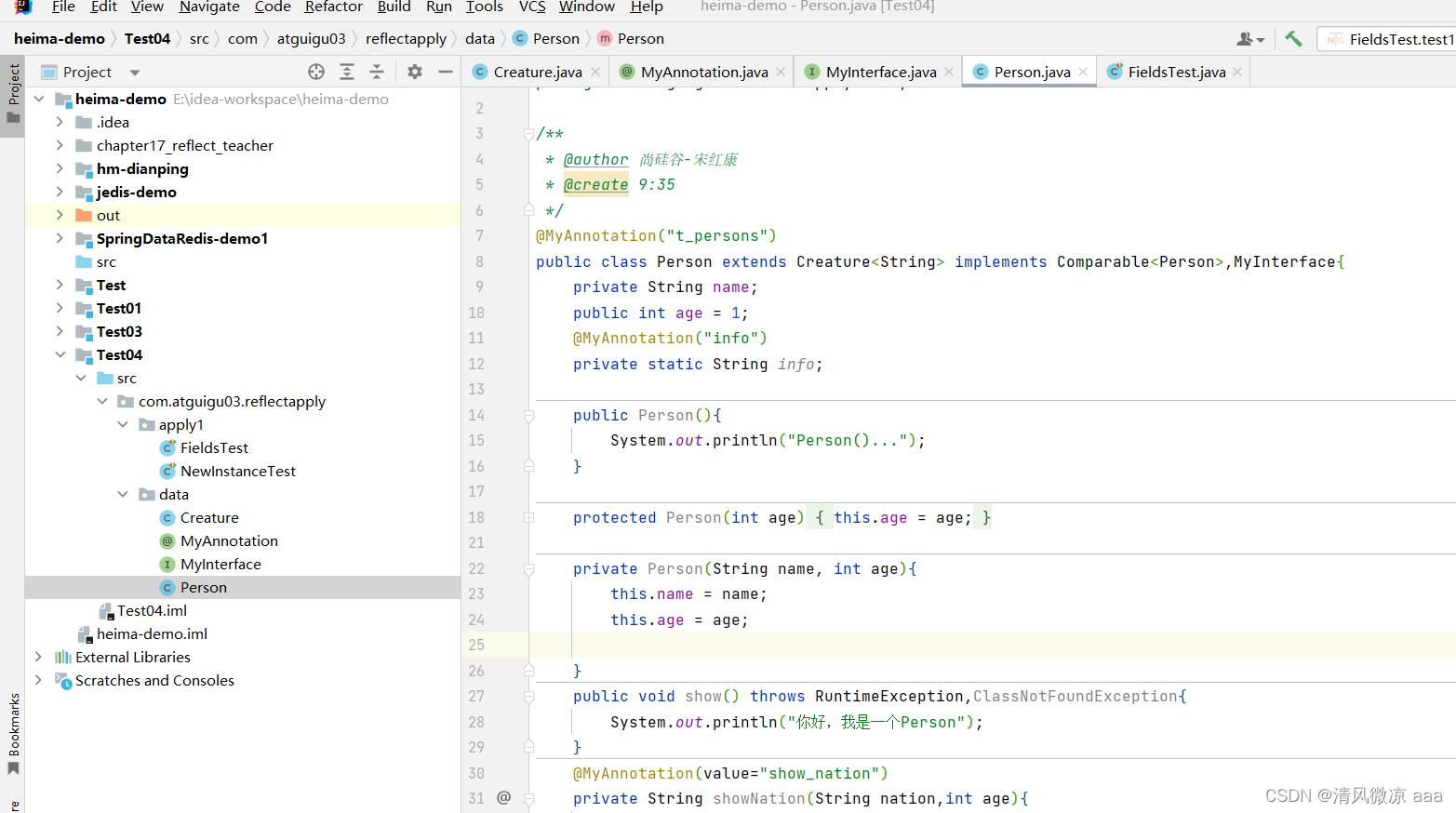The image size is (1456, 813).
Task: Select FieldsTest class in project tree
Action: tap(214, 447)
